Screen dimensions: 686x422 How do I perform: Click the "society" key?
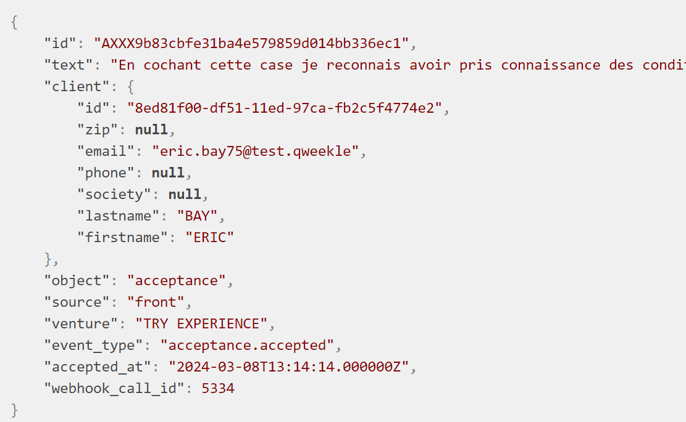coord(113,194)
